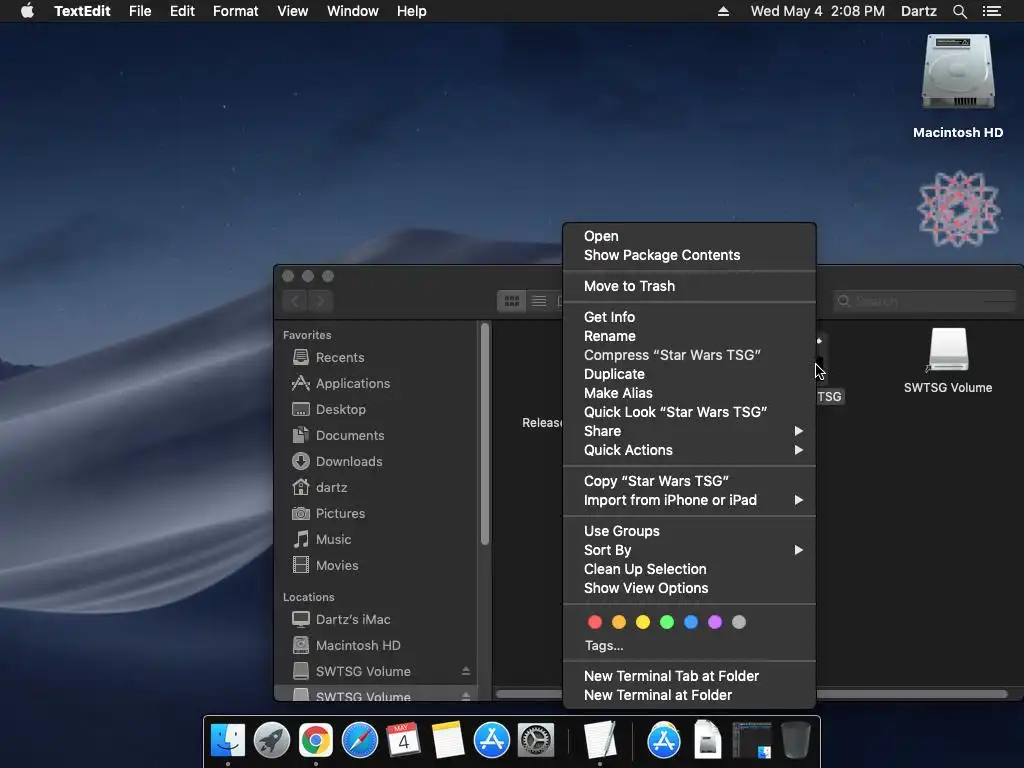
Task: Open Macintosh HD drive icon on desktop
Action: click(958, 72)
